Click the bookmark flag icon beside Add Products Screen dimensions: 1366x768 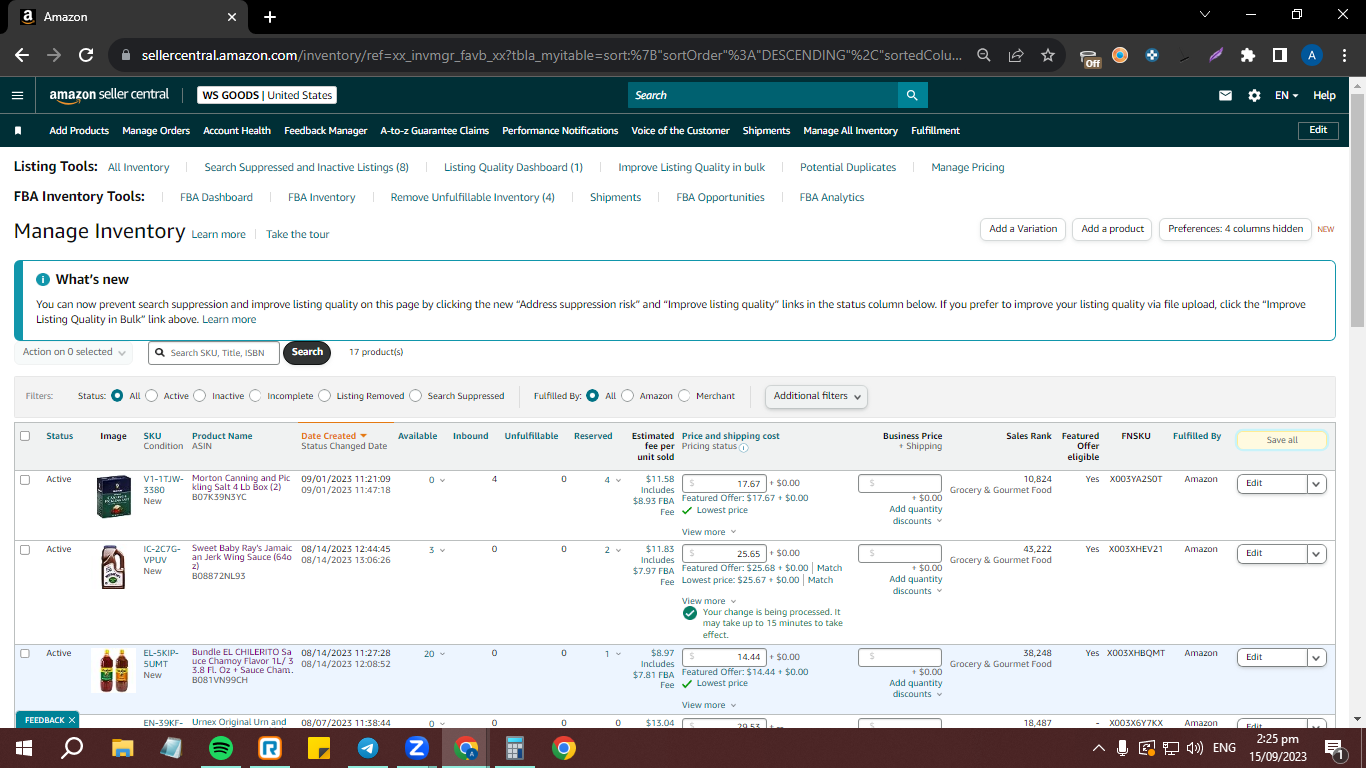click(x=18, y=131)
